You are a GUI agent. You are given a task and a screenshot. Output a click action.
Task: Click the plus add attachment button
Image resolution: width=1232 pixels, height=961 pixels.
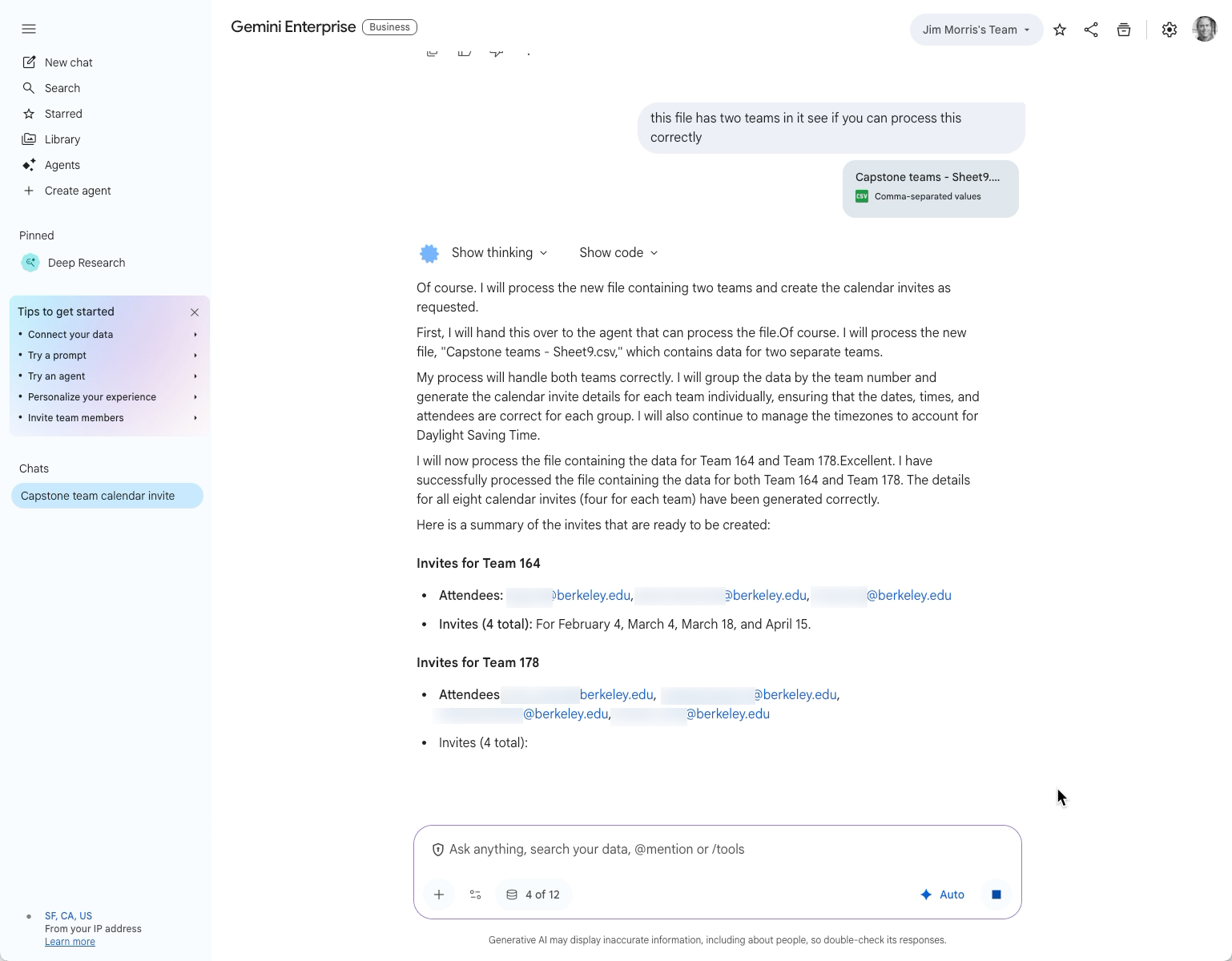tap(439, 895)
